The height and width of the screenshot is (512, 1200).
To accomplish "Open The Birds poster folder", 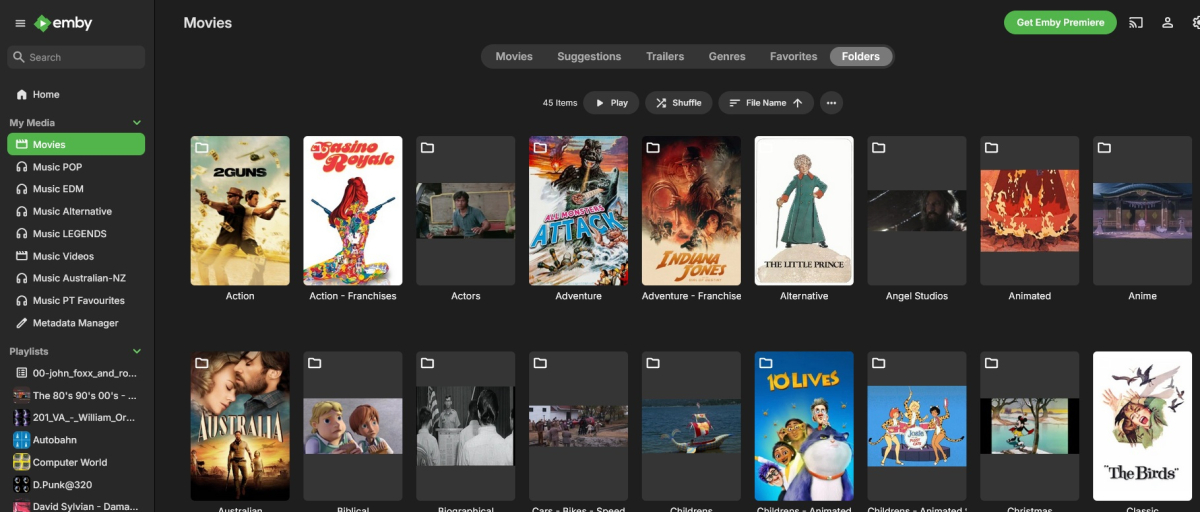I will coord(1142,426).
